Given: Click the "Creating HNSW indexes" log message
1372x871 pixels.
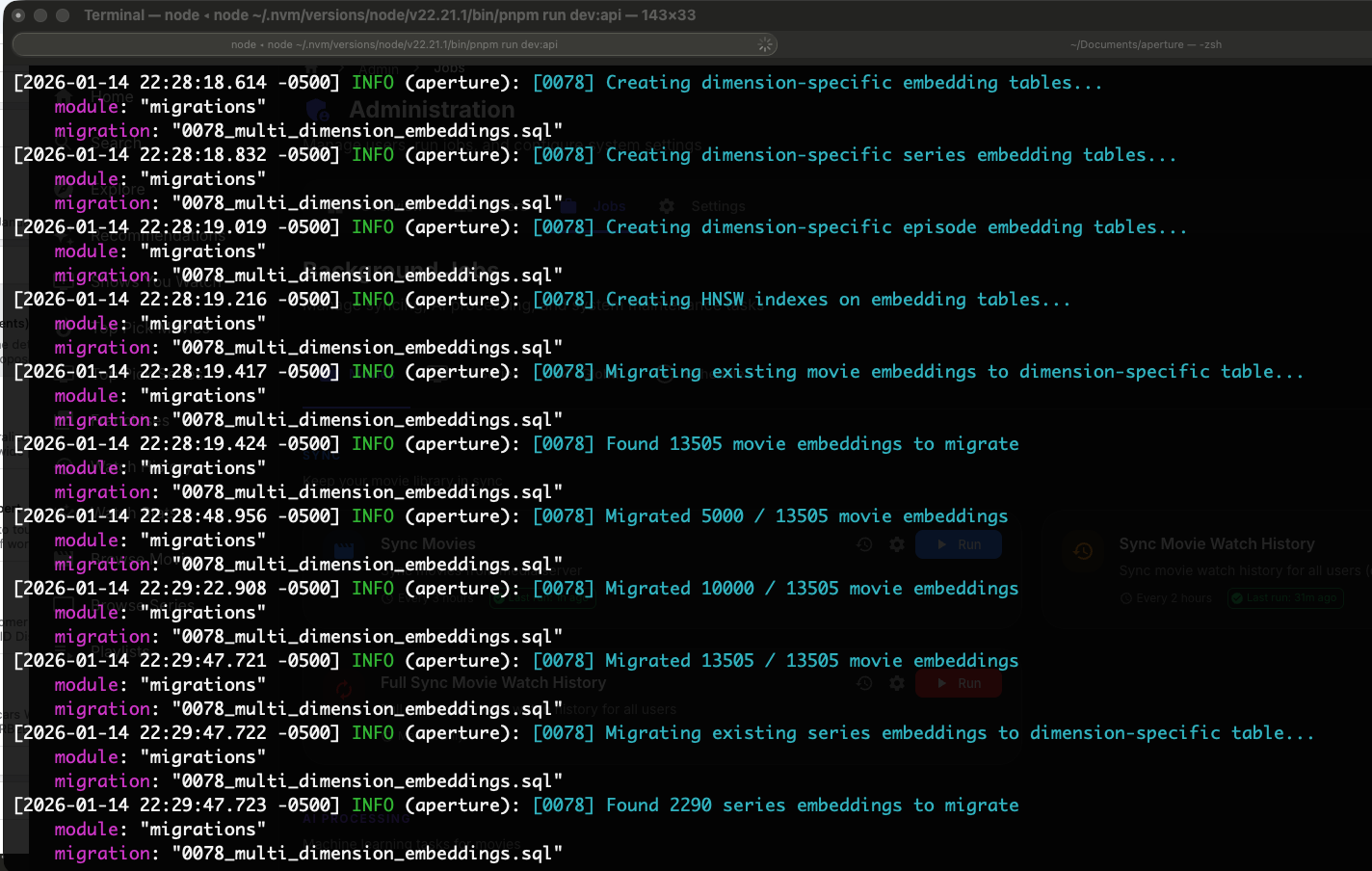Looking at the screenshot, I should (x=837, y=300).
